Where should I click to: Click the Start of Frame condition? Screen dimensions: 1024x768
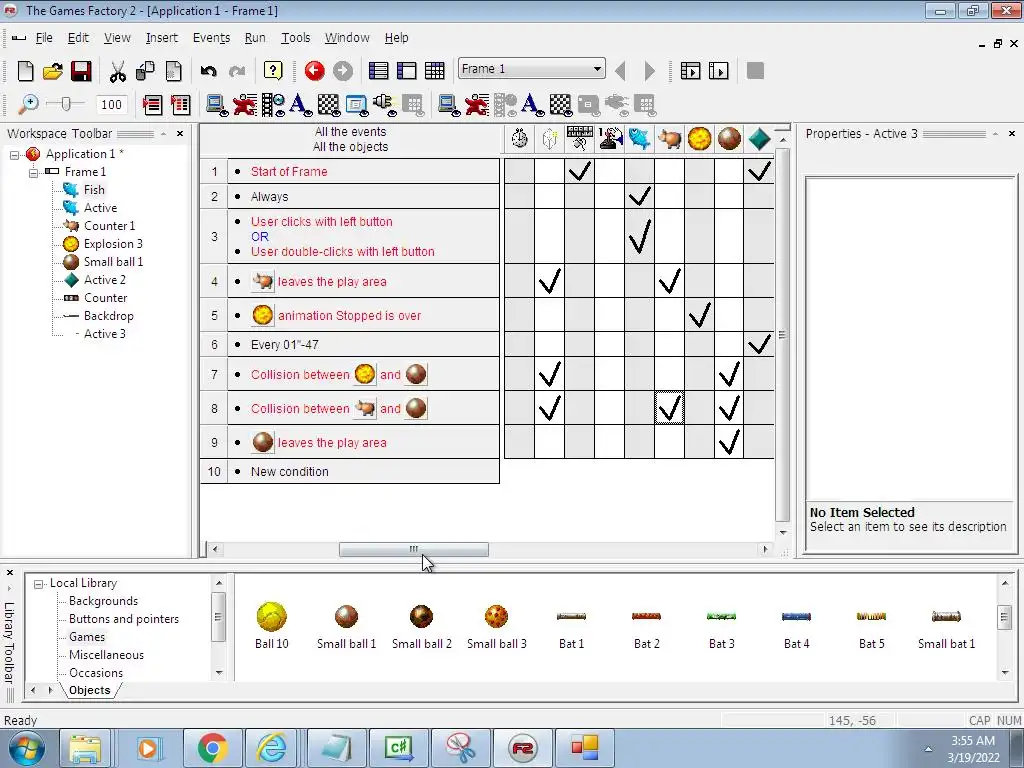[289, 172]
